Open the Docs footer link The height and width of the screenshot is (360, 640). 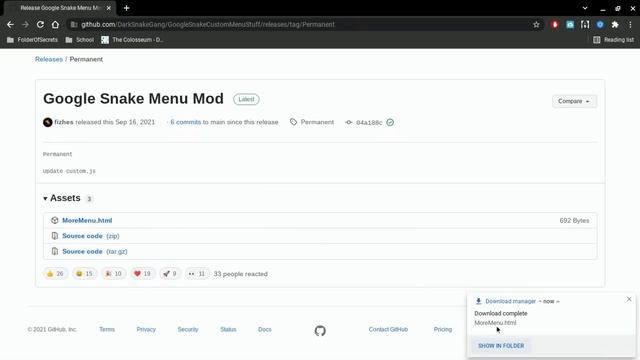click(264, 329)
